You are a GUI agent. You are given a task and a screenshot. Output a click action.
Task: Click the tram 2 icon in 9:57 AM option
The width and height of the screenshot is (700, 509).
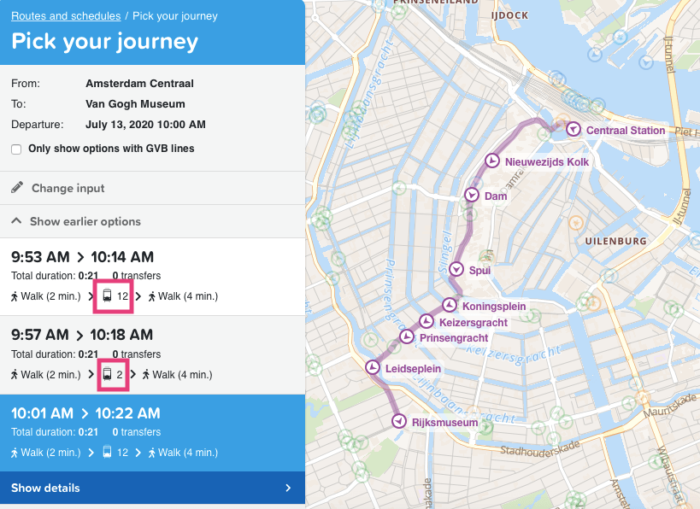[107, 375]
